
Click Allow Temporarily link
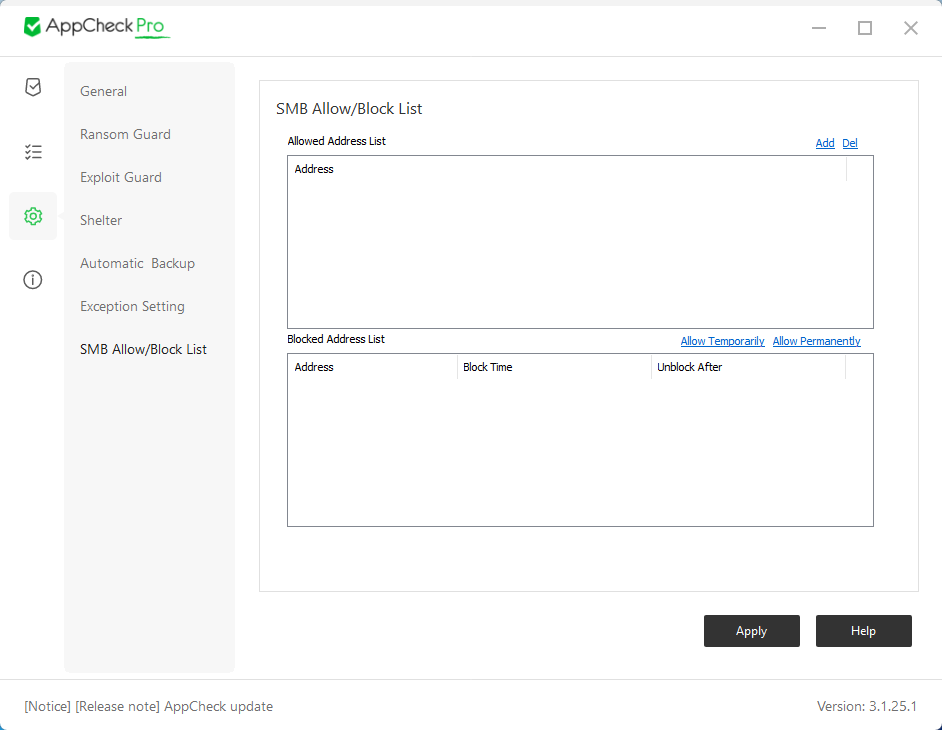[x=722, y=341]
